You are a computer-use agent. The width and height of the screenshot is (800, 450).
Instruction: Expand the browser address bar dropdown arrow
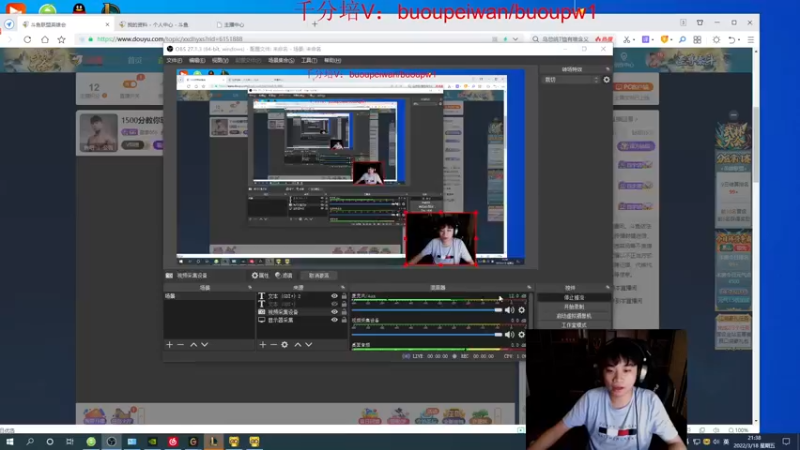[x=515, y=39]
